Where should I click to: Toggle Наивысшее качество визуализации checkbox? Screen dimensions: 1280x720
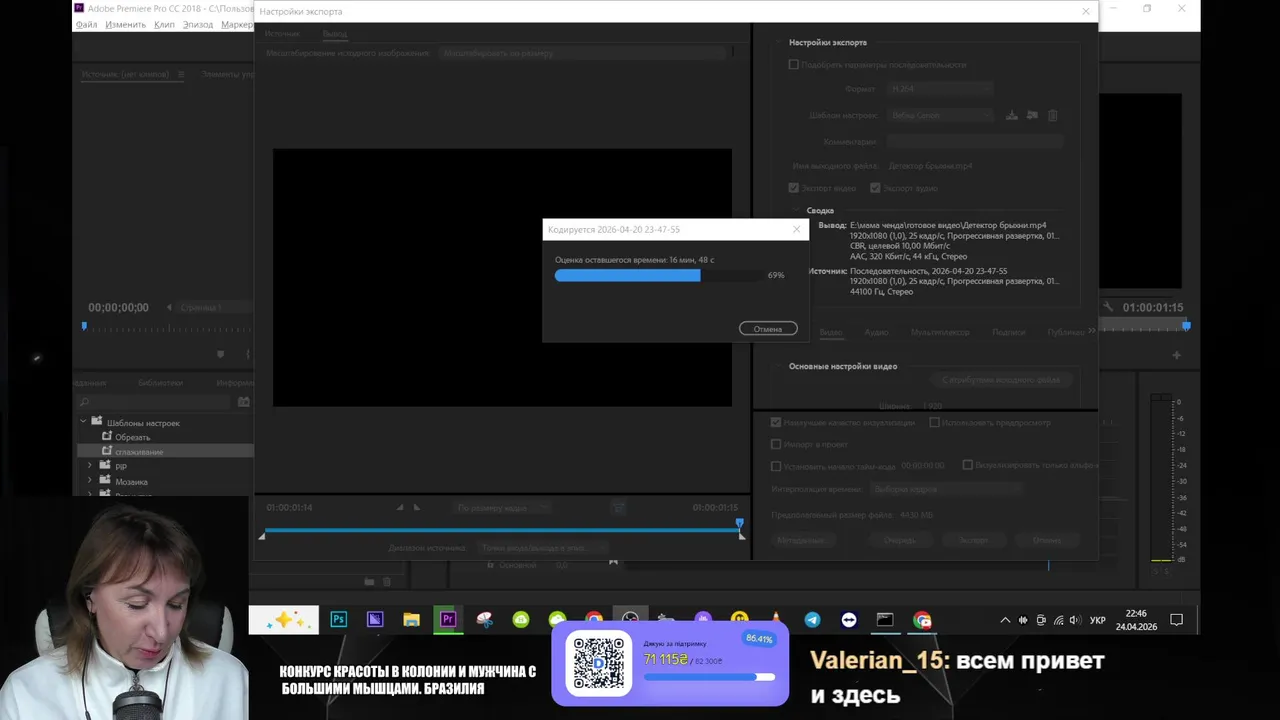tap(776, 422)
